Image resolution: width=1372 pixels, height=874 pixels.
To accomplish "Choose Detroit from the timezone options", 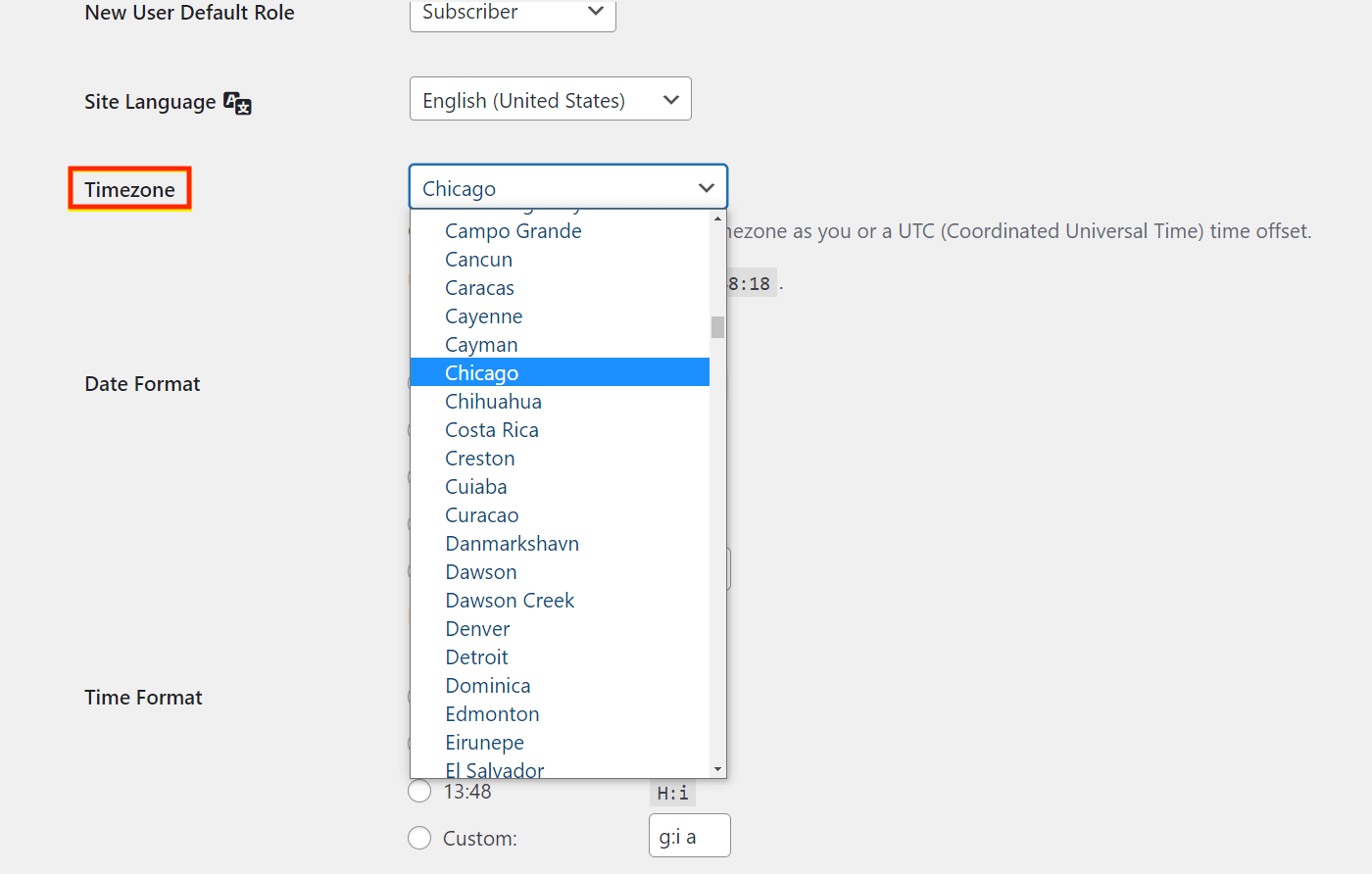I will (x=476, y=657).
